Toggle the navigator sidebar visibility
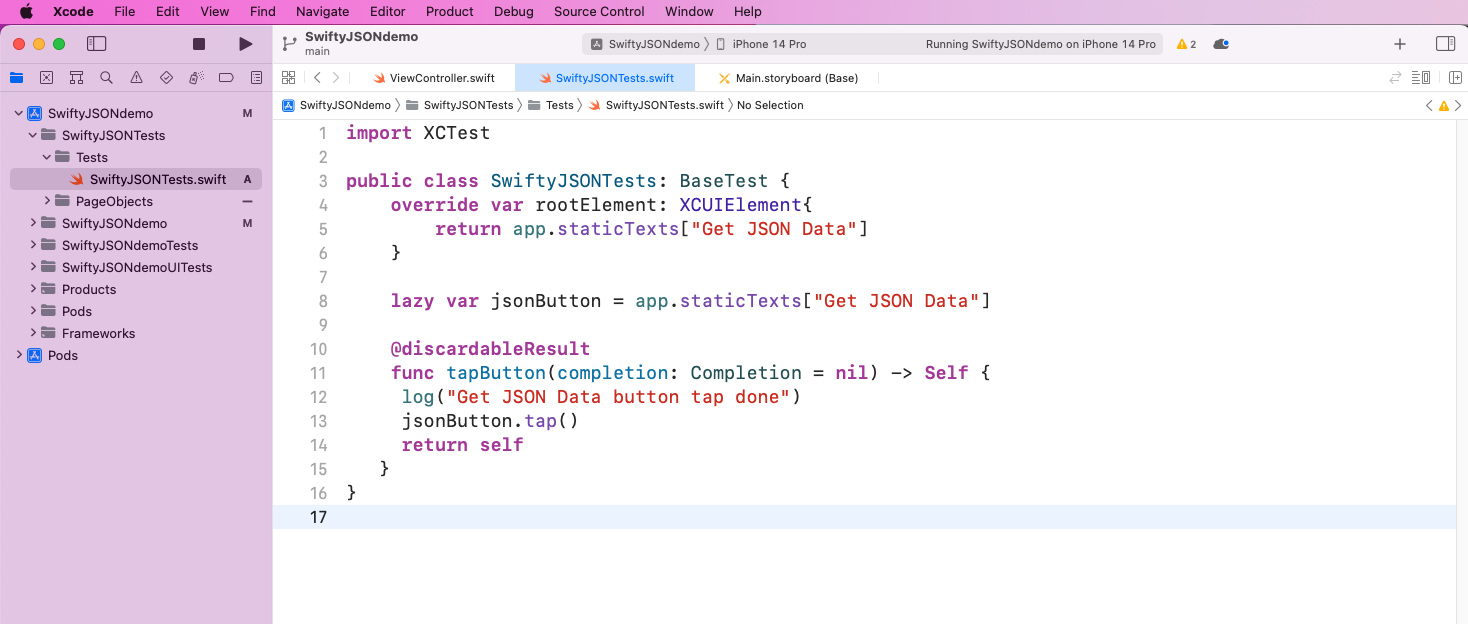Image resolution: width=1468 pixels, height=624 pixels. (x=97, y=44)
